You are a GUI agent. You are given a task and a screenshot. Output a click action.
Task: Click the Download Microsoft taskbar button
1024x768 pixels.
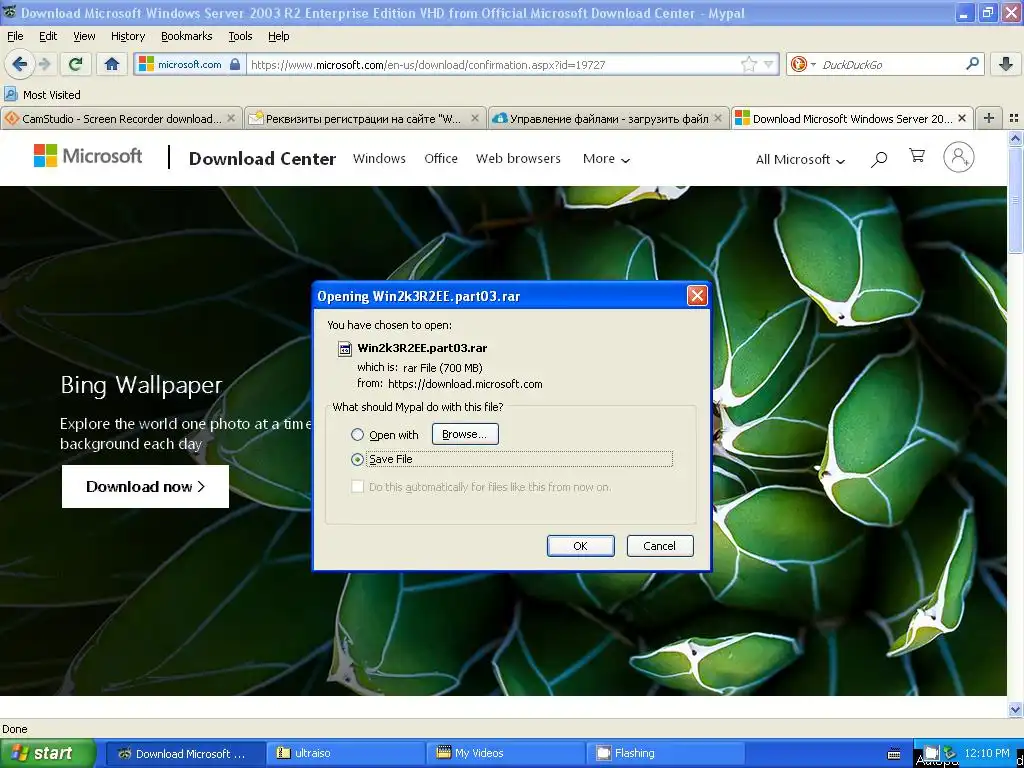[185, 753]
